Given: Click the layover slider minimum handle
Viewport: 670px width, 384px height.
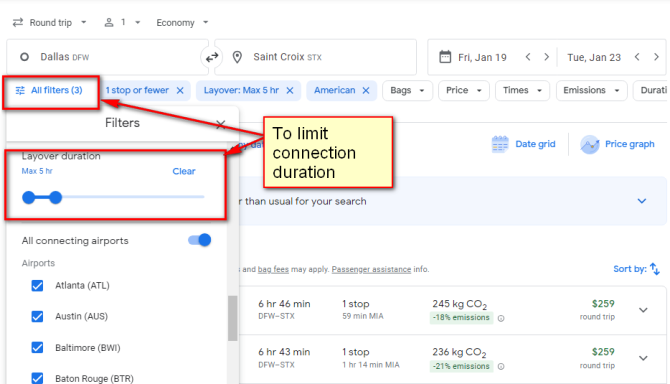Looking at the screenshot, I should coord(29,197).
